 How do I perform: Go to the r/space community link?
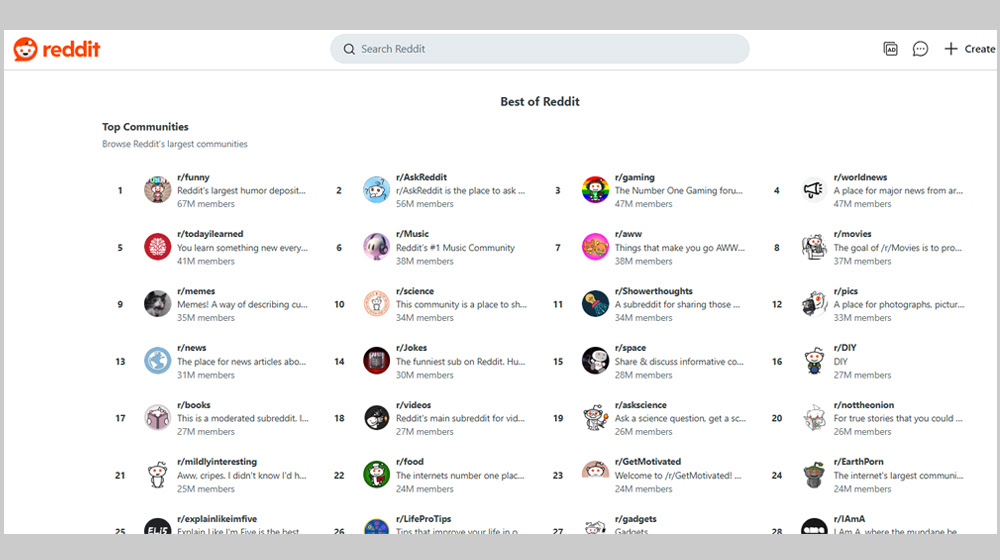tap(630, 348)
